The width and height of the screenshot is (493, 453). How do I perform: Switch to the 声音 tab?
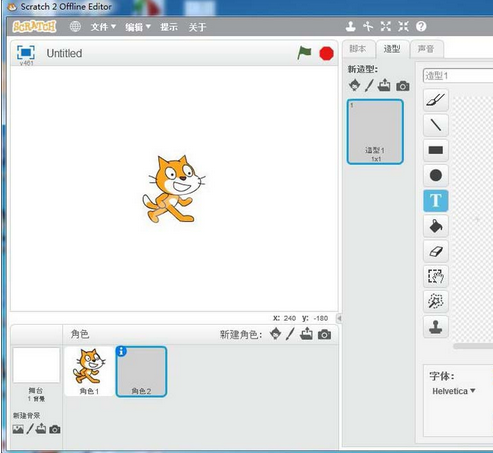coord(426,49)
